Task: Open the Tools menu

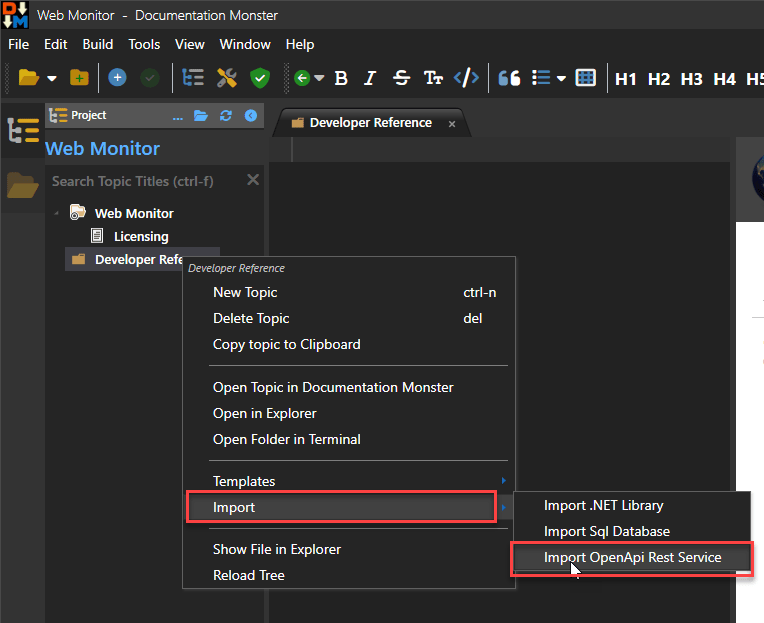Action: [144, 44]
